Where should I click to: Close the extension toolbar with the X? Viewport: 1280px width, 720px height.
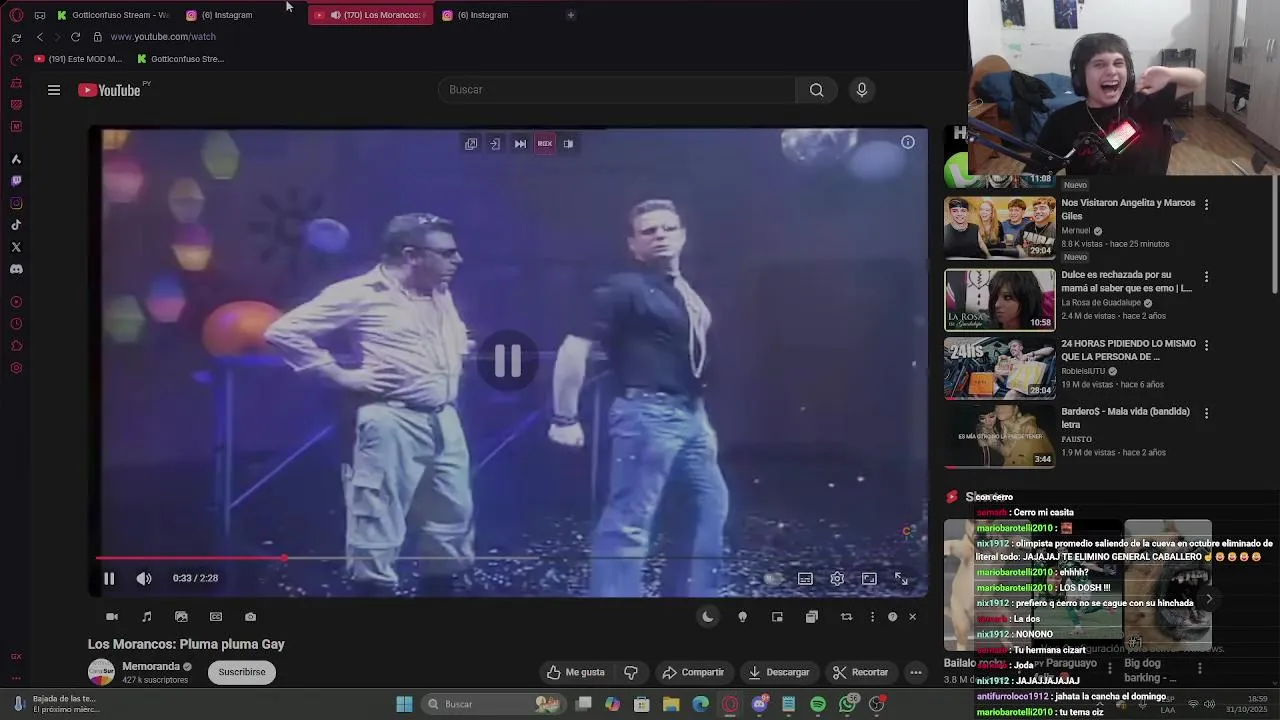tap(912, 617)
